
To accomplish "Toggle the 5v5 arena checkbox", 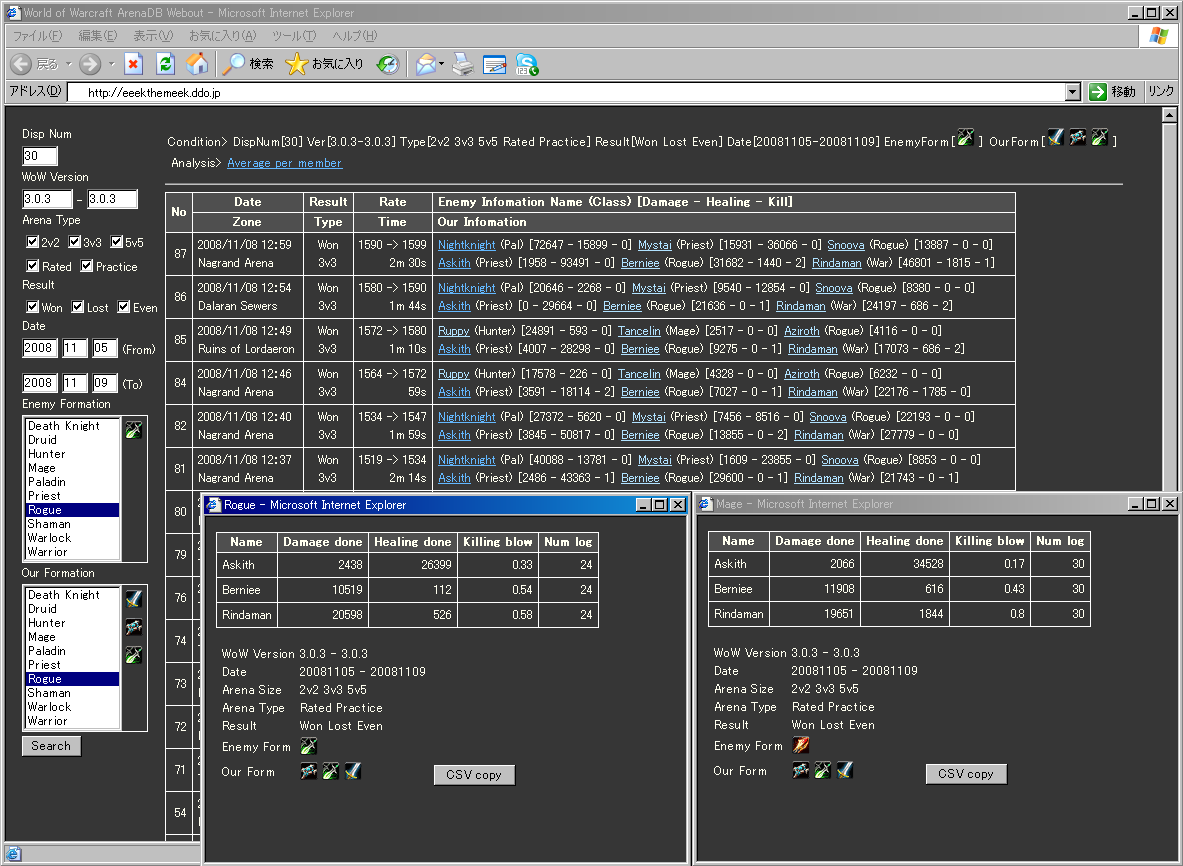I will [117, 242].
